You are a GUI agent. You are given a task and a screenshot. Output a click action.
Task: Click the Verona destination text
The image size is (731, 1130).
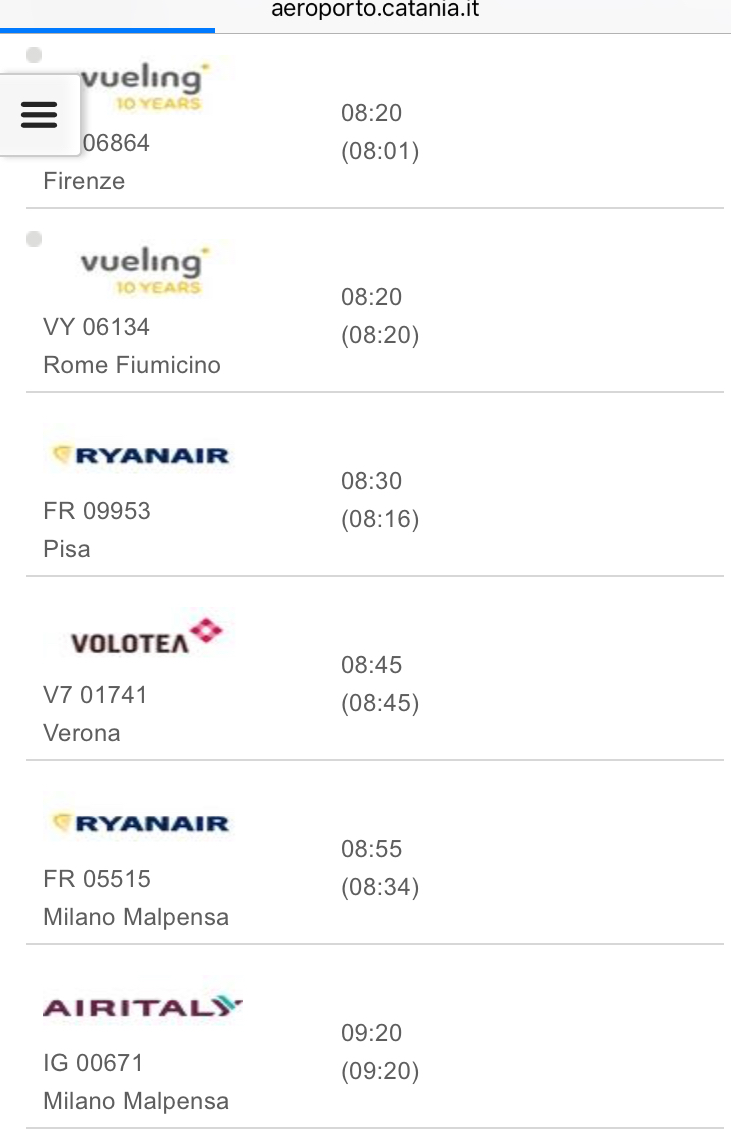82,733
